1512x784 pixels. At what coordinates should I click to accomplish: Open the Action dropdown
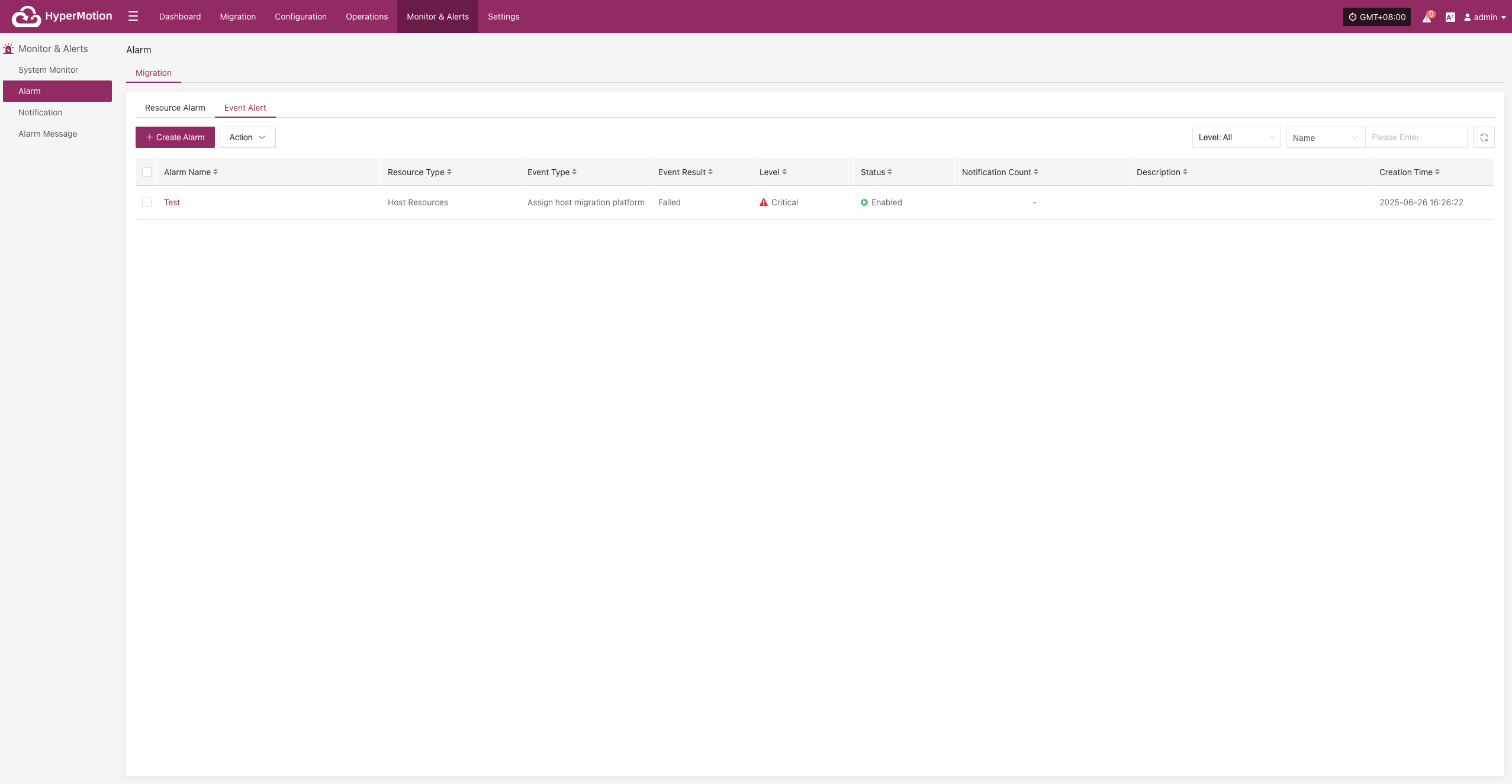click(247, 137)
